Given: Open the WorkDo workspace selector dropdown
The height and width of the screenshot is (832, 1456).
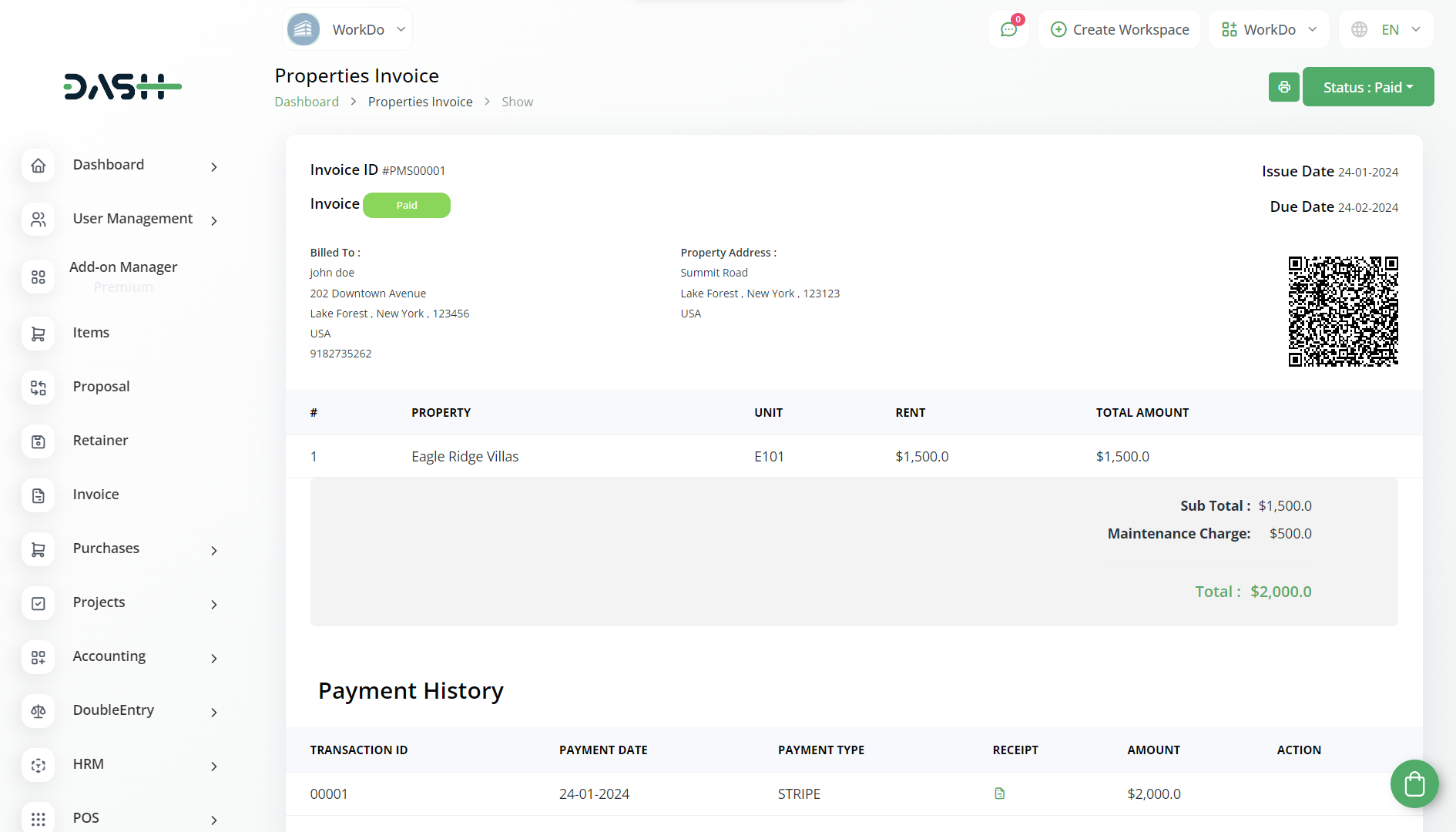Looking at the screenshot, I should [x=1269, y=29].
